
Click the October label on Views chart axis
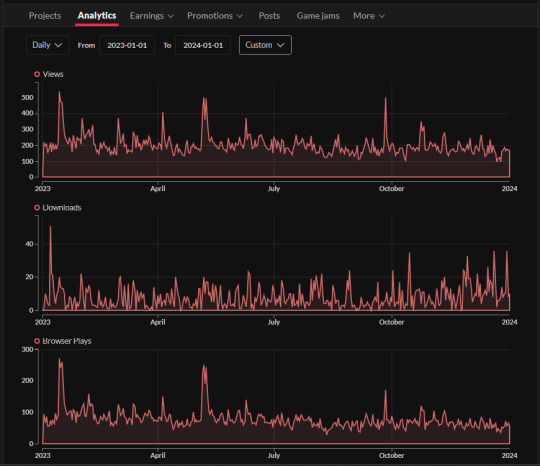392,189
